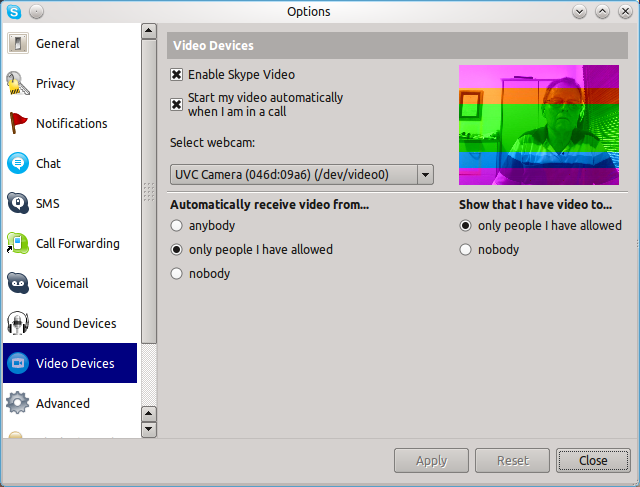
Task: Click the Voicemail icon
Action: (x=17, y=284)
